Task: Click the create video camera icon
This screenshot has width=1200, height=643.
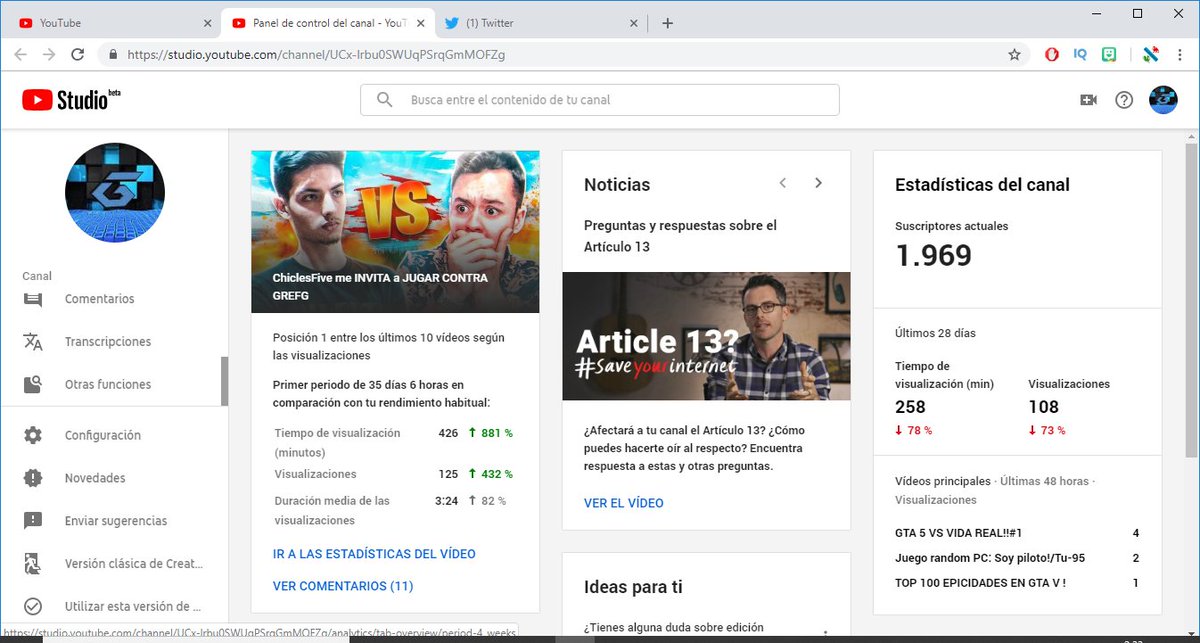Action: (1088, 100)
